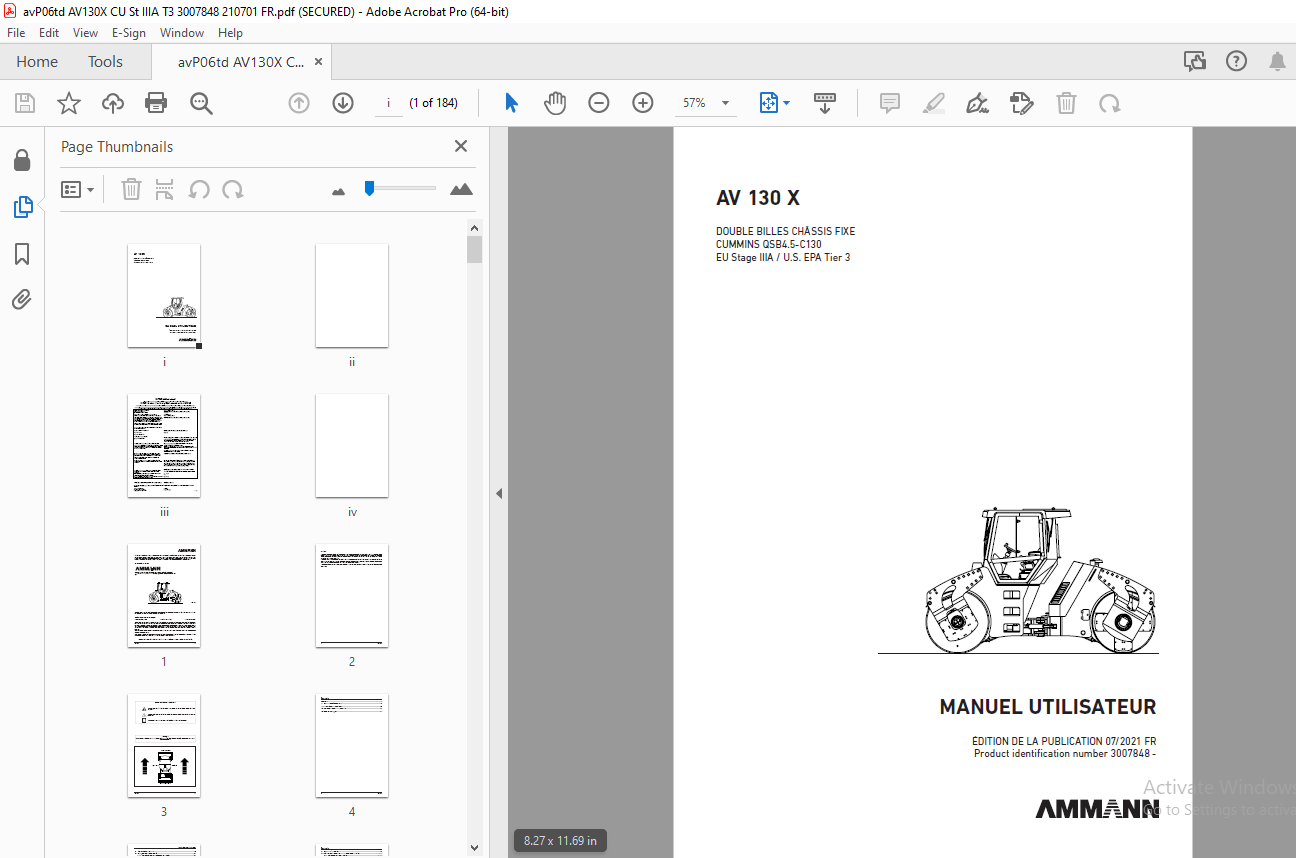Image resolution: width=1296 pixels, height=858 pixels.
Task: Select page iv thumbnail
Action: point(352,446)
